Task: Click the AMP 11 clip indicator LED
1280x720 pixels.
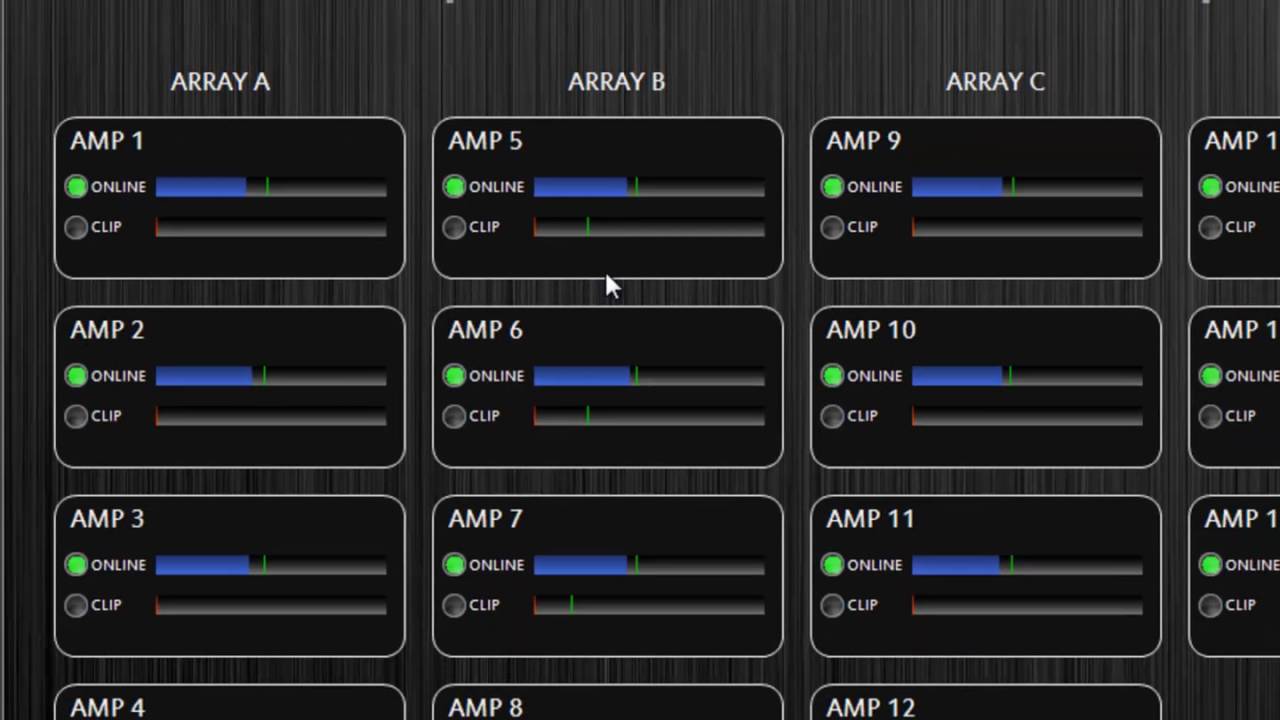Action: [x=833, y=606]
